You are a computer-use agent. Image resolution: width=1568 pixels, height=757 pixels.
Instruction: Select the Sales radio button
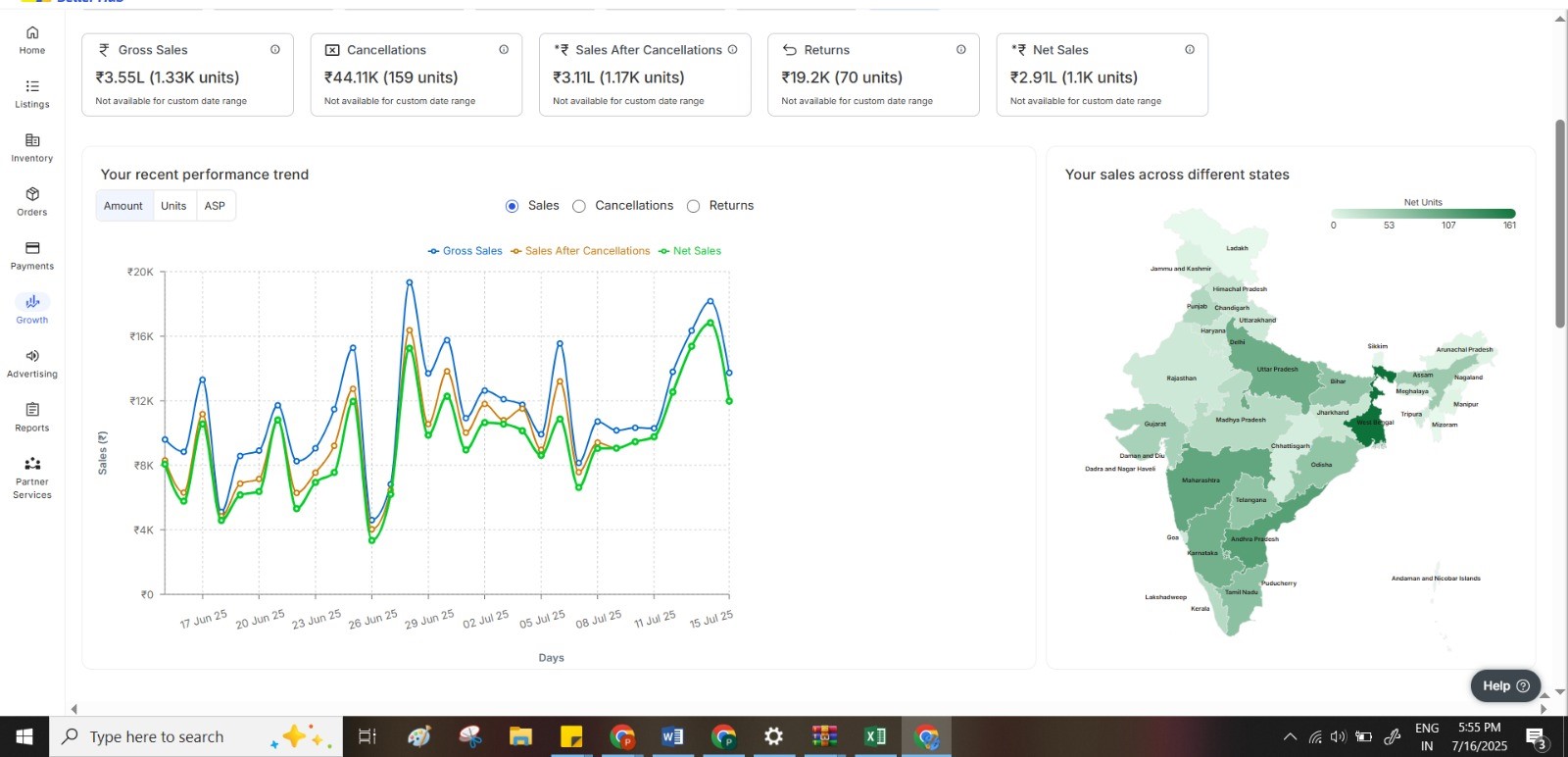click(x=512, y=206)
